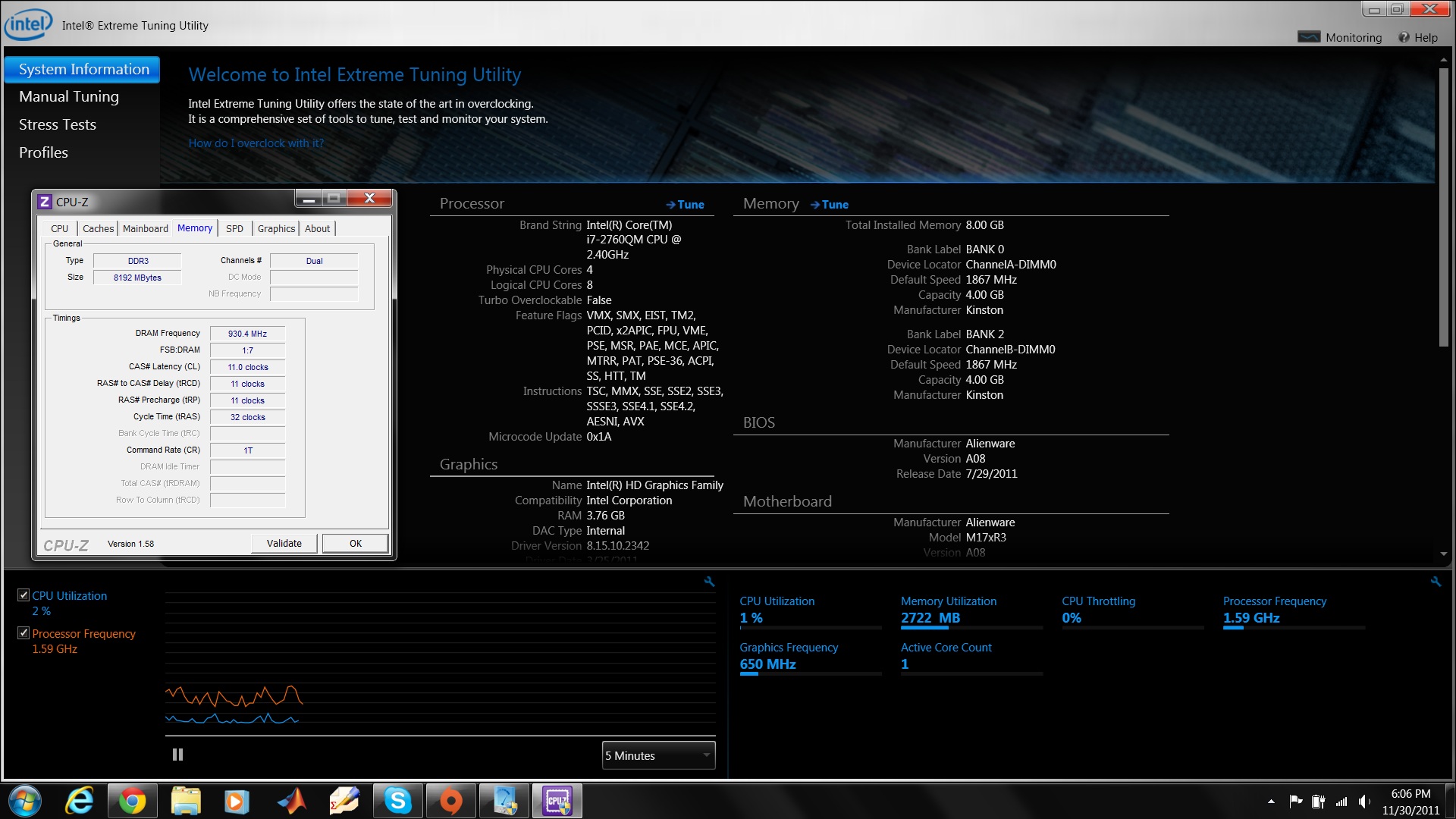The image size is (1456, 819).
Task: Open graph settings wrench icon
Action: 709,582
